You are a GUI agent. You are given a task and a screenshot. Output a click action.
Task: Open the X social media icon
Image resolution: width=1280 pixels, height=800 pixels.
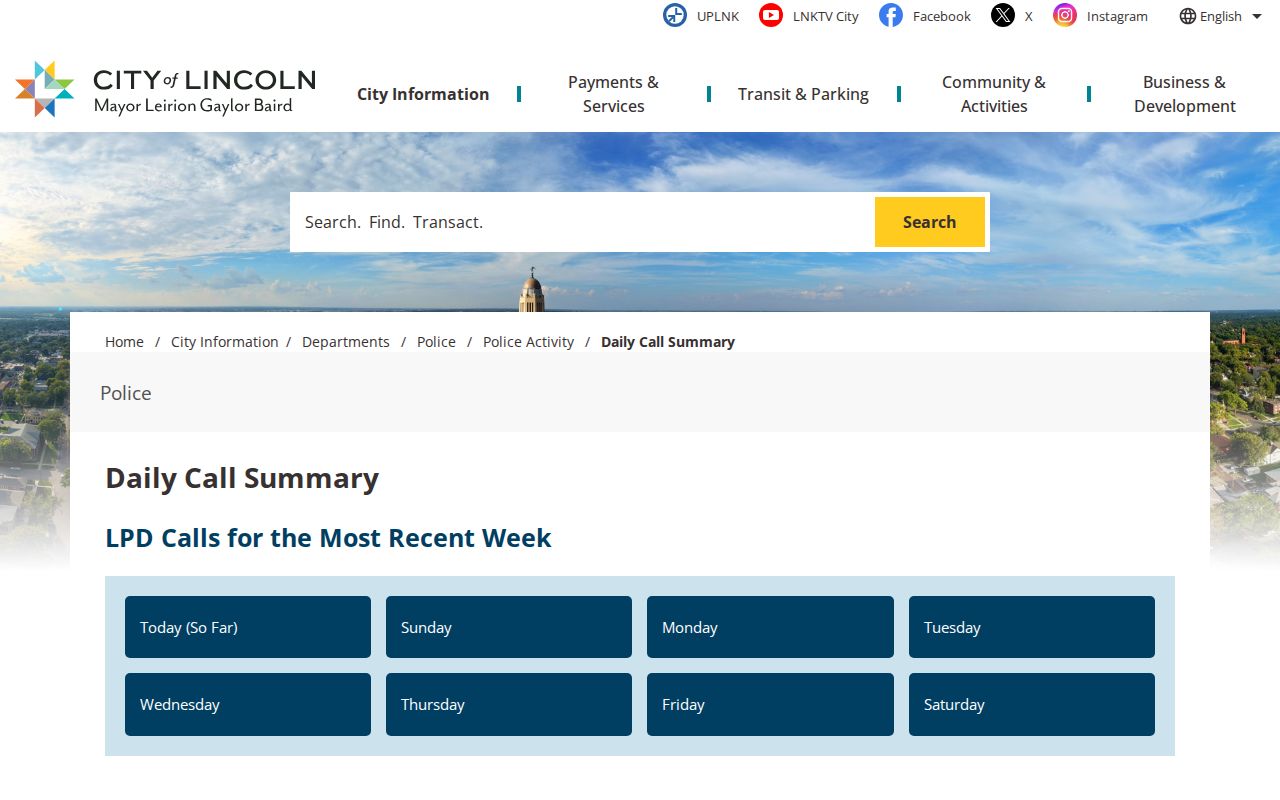click(1003, 16)
